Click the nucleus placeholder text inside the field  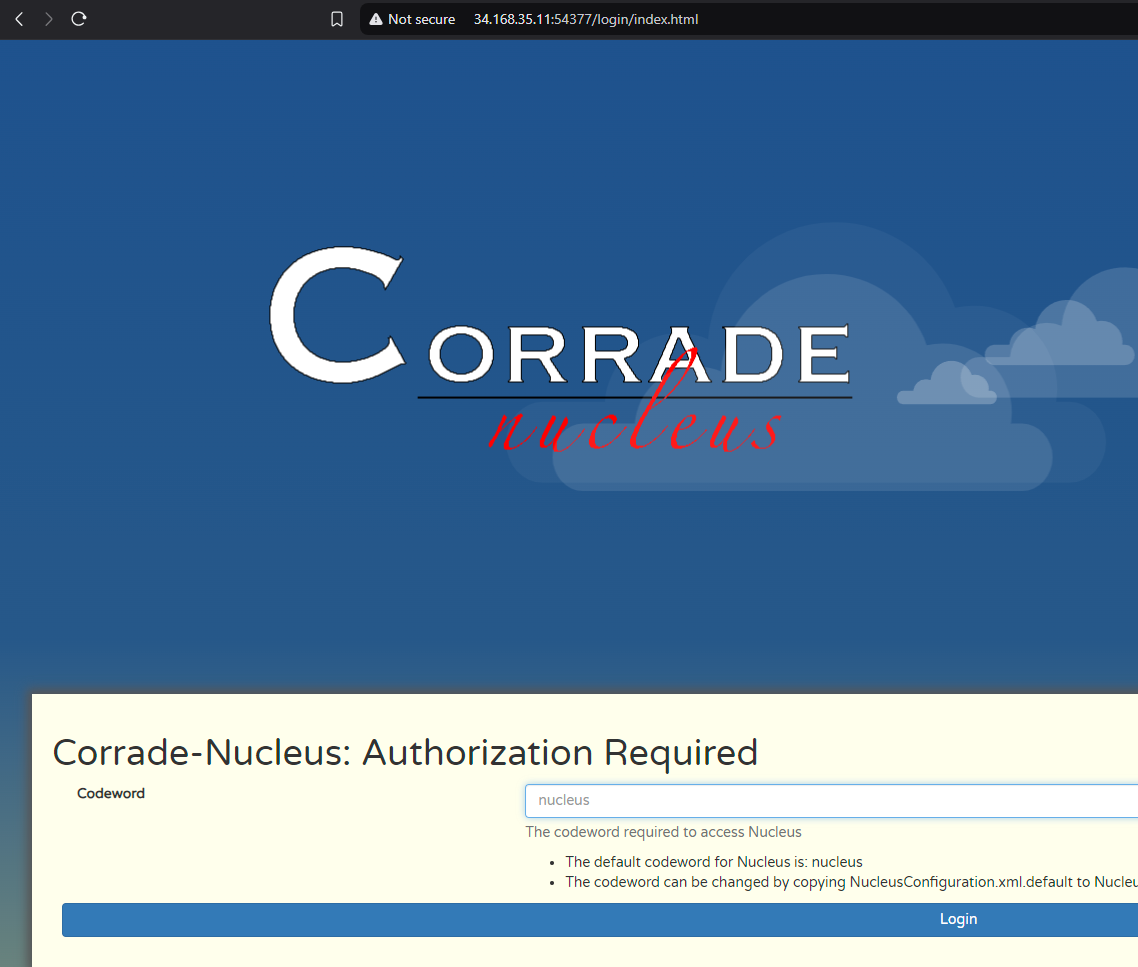coord(562,800)
